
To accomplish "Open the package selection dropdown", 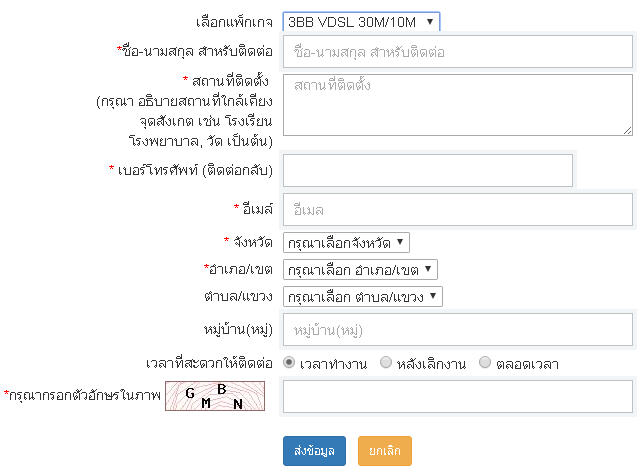I will click(360, 21).
